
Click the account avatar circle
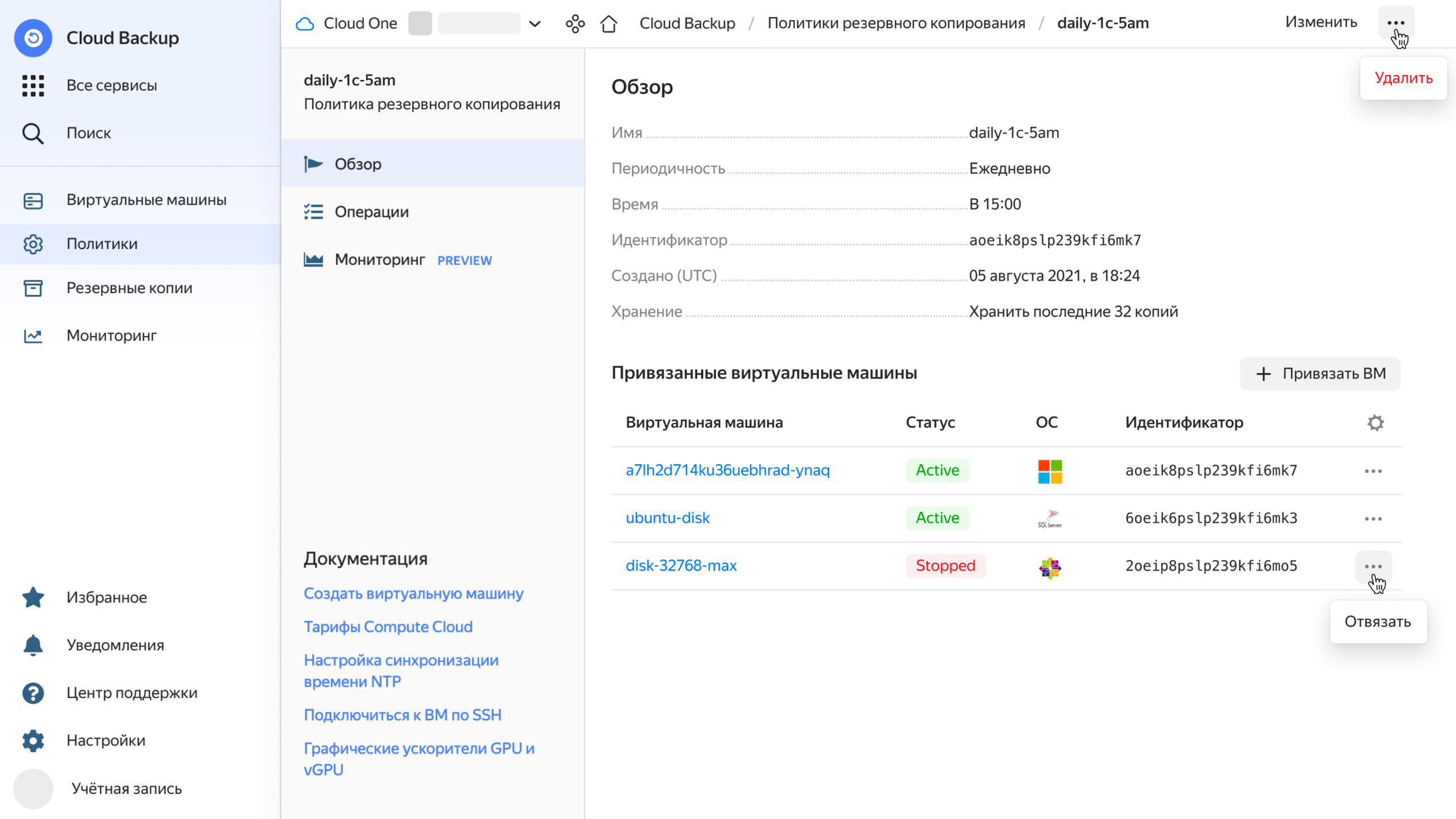[33, 789]
